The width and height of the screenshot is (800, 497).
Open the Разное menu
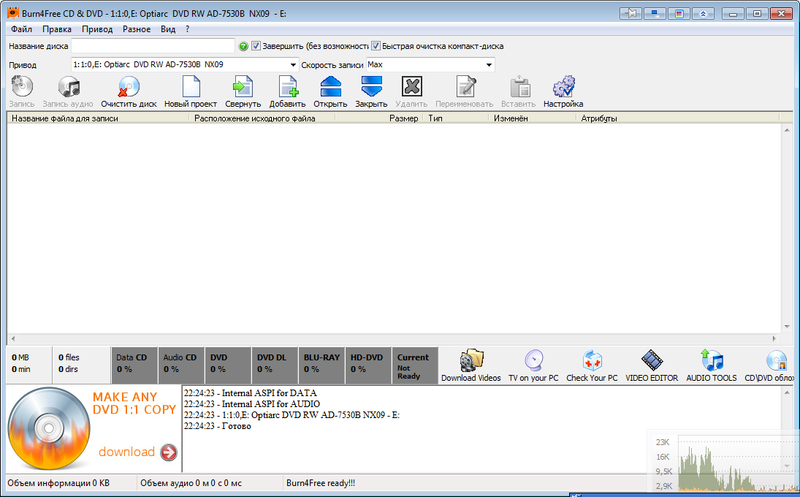(x=137, y=30)
